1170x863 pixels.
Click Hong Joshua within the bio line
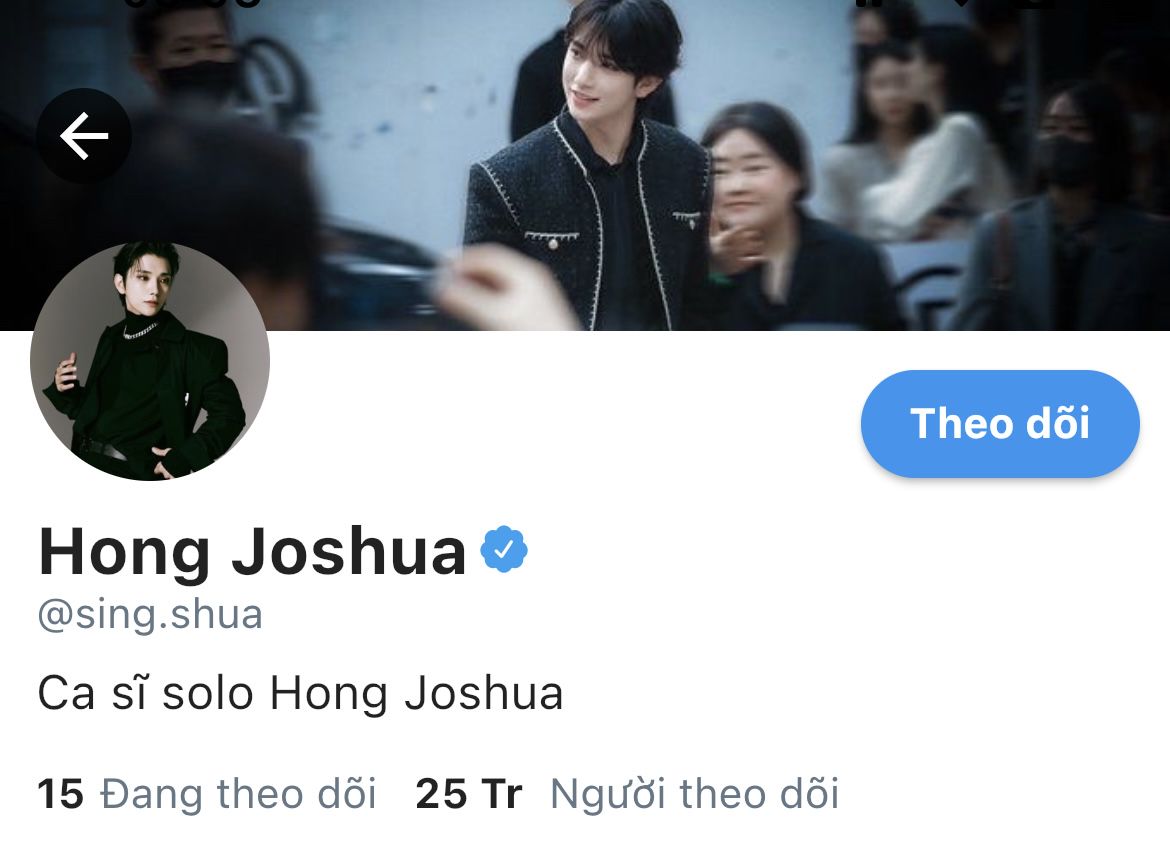416,693
